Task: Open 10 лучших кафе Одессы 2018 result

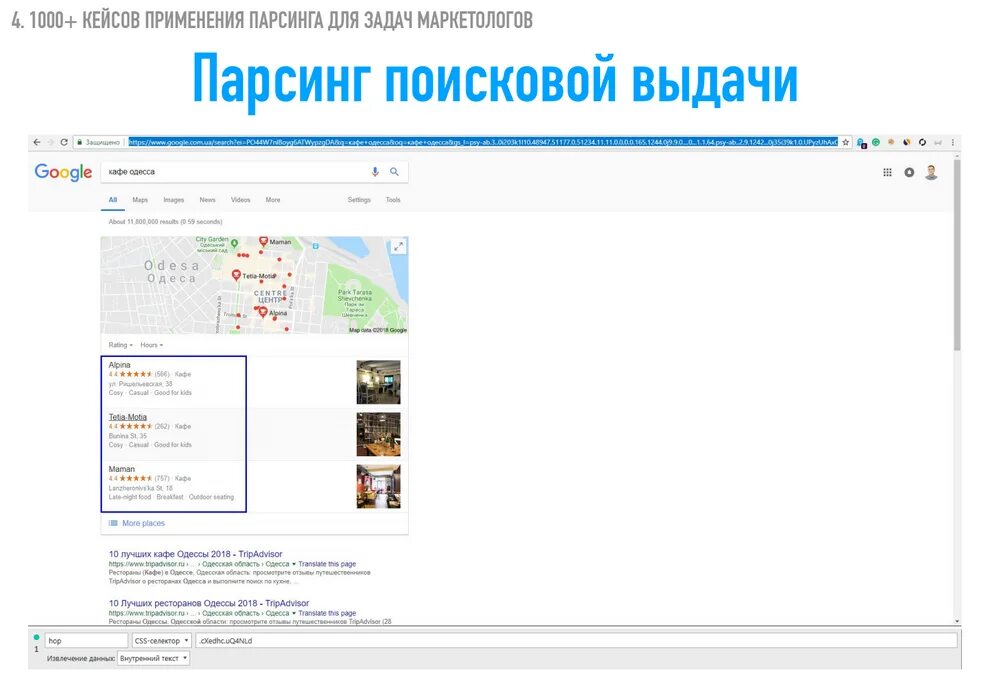Action: pos(196,554)
